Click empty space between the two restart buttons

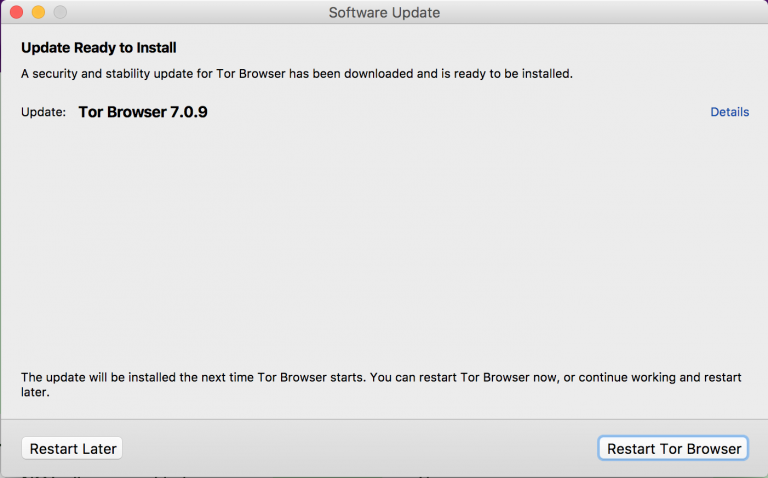click(360, 449)
